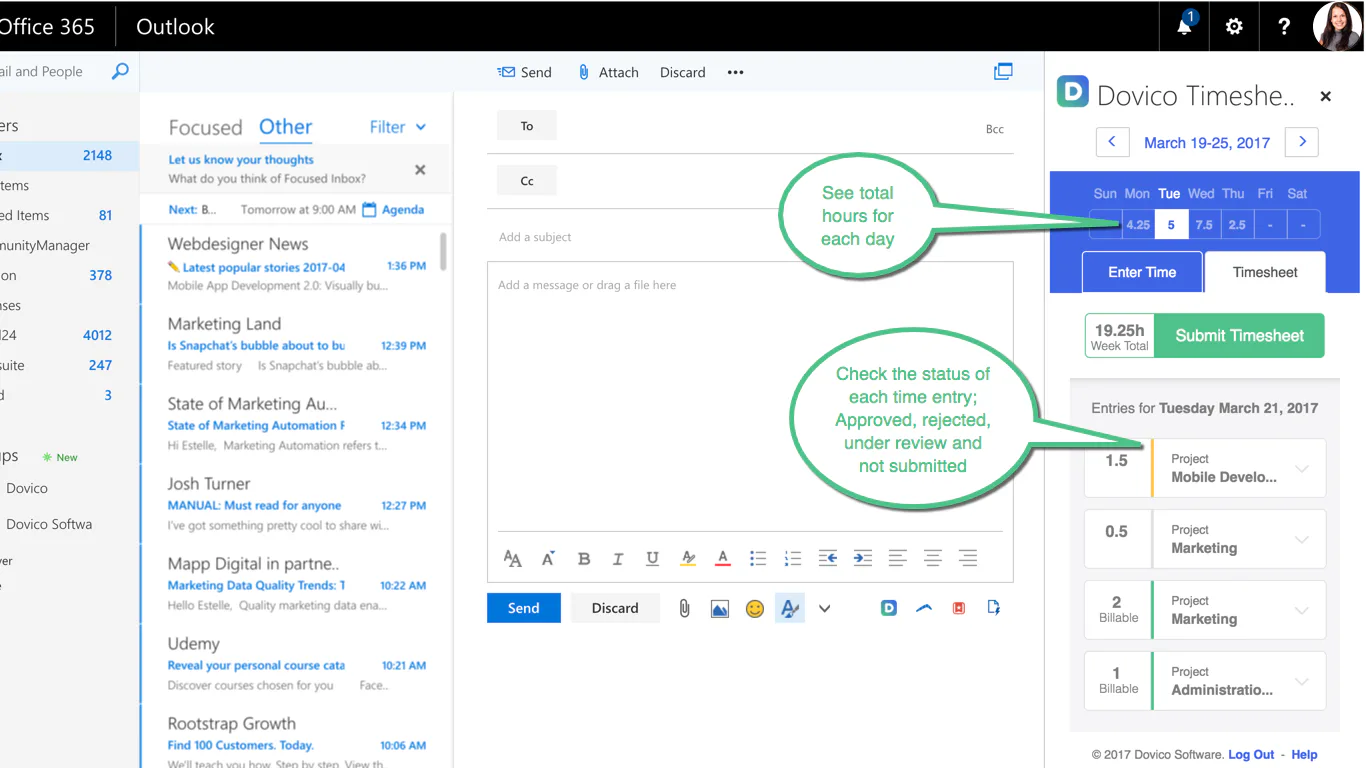This screenshot has height=768, width=1366.
Task: Switch to the Other inbox tab
Action: [x=286, y=127]
